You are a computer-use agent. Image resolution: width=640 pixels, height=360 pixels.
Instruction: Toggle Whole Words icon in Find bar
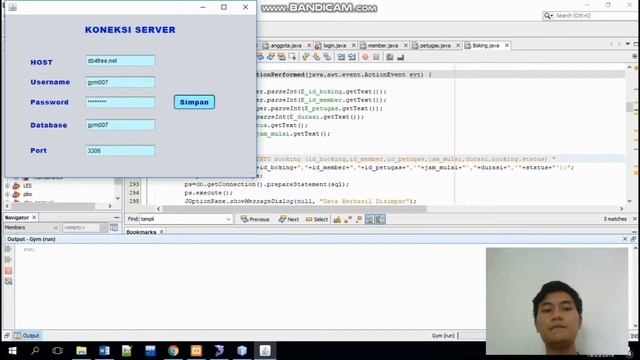coord(348,219)
